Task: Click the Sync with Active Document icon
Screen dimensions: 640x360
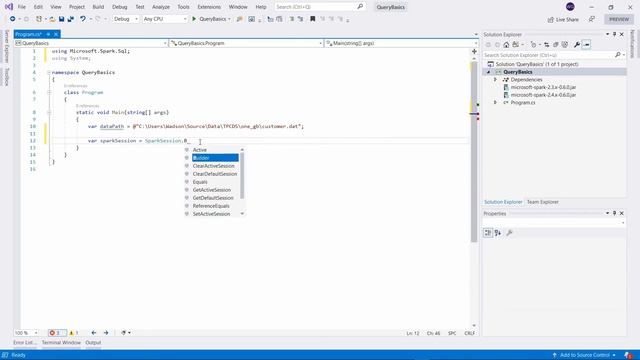Action: tap(547, 44)
